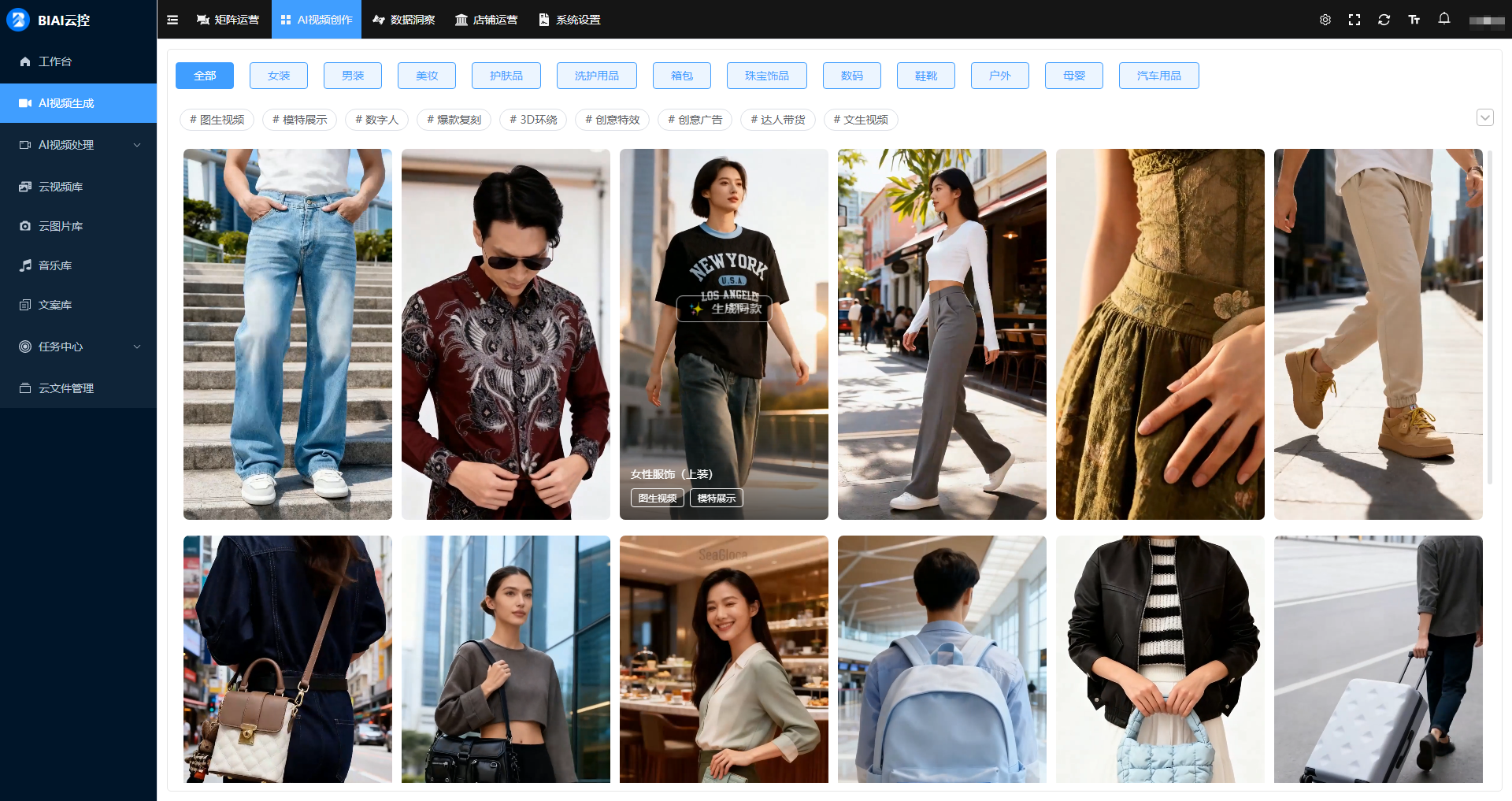The image size is (1512, 801).
Task: Click 生成同款 on the New York t-shirt card
Action: click(x=724, y=309)
